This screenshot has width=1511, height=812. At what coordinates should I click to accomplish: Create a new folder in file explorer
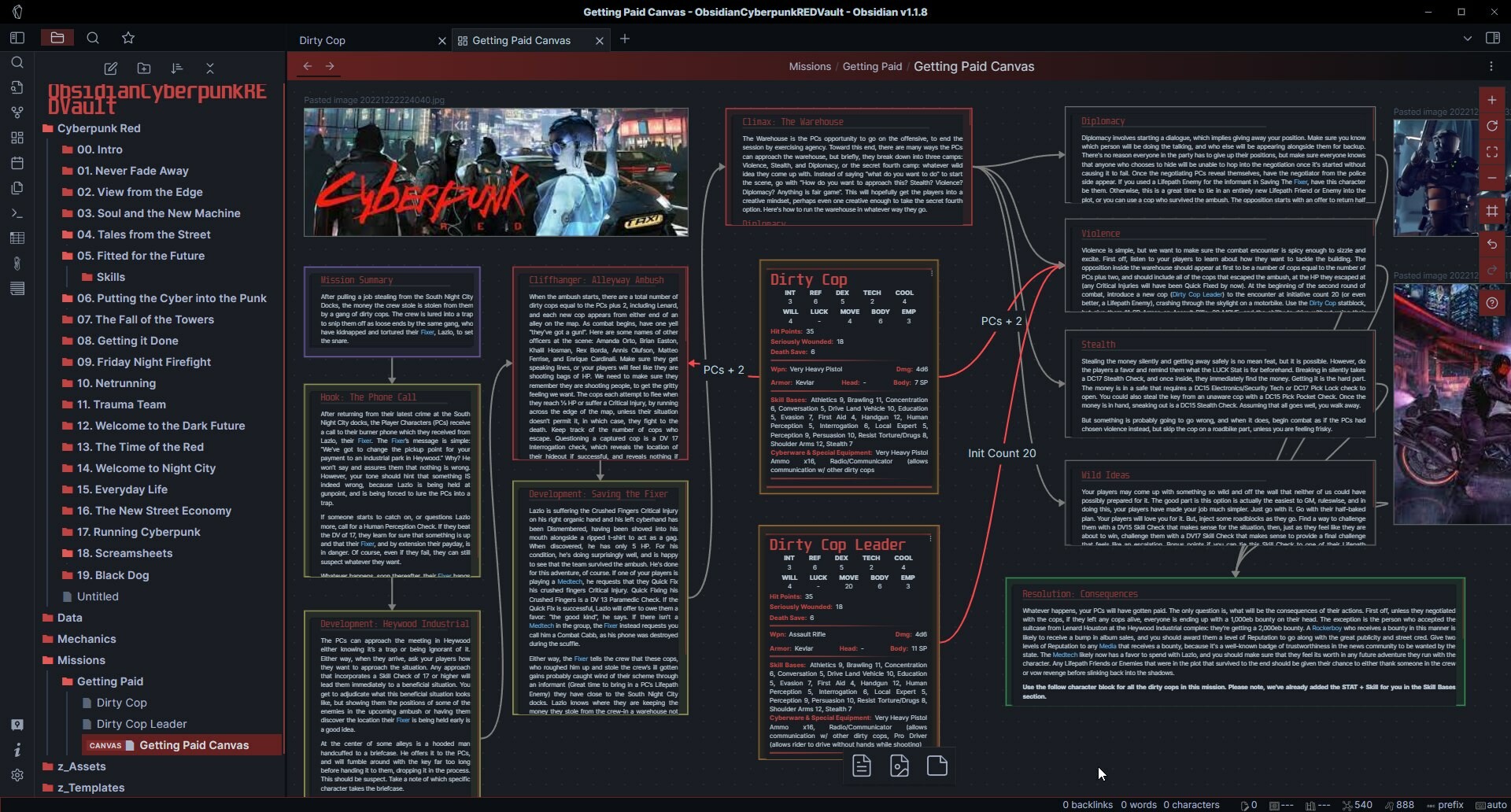144,68
